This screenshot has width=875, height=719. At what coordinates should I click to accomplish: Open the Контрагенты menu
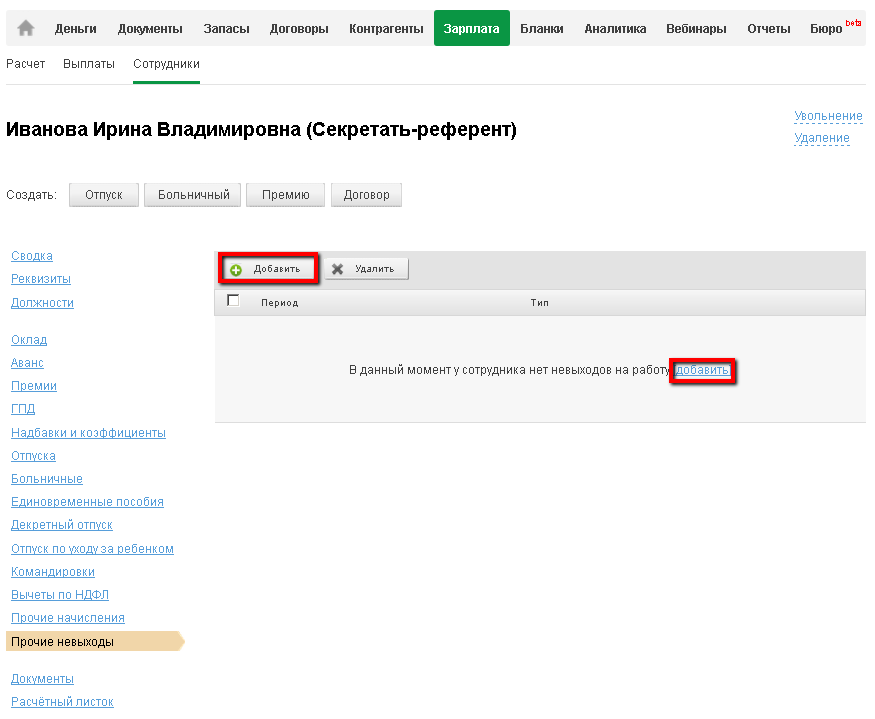pos(386,28)
